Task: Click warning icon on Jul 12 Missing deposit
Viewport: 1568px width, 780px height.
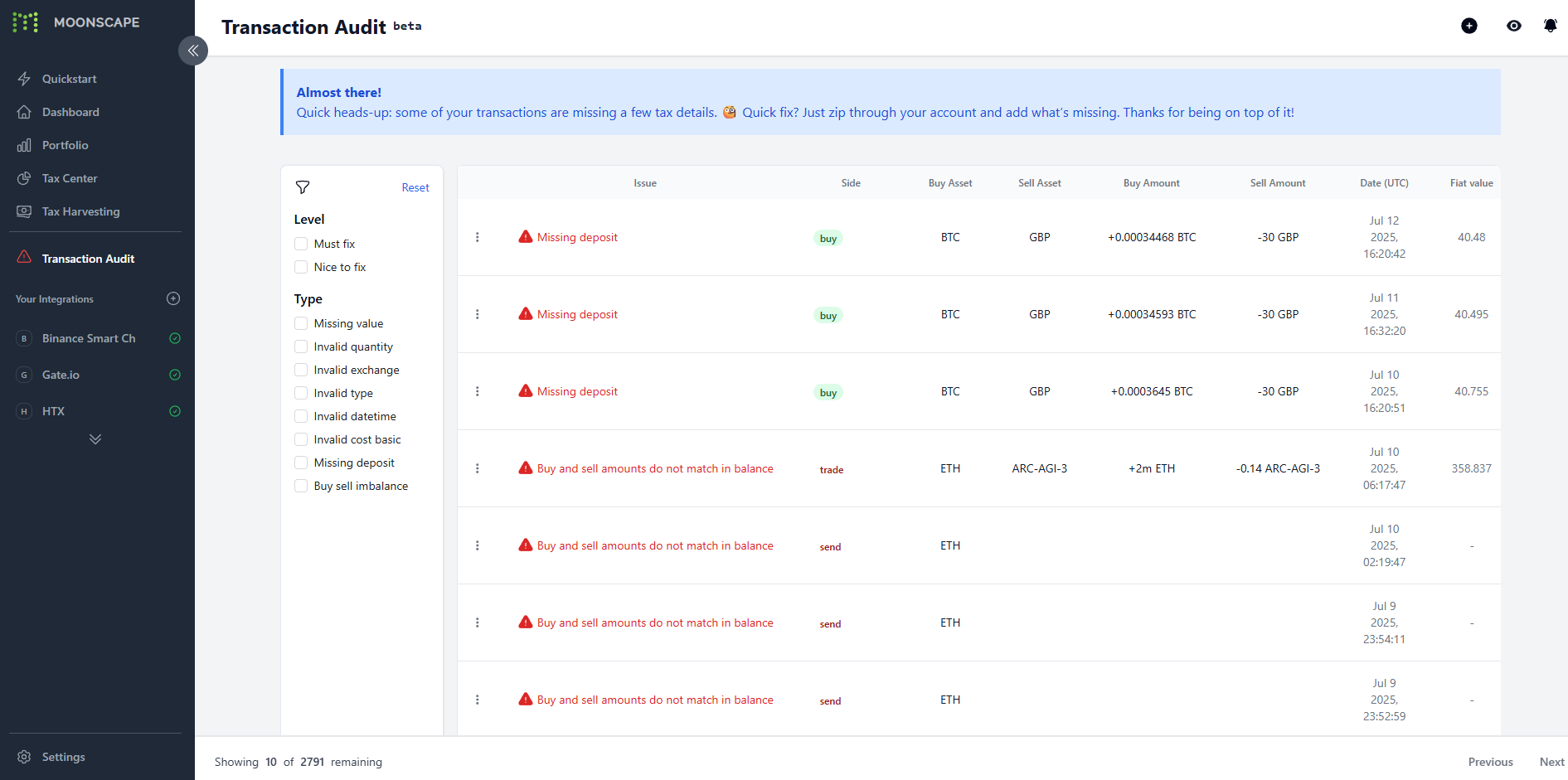Action: pos(526,237)
